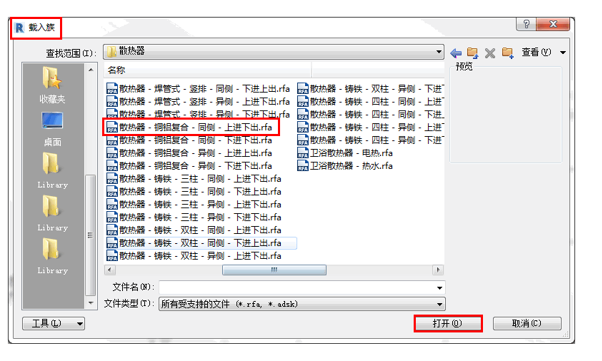This screenshot has height=361, width=602.
Task: Click RFA icon of 铸铁 双柱 异侧 上进下出
Action: coord(112,256)
